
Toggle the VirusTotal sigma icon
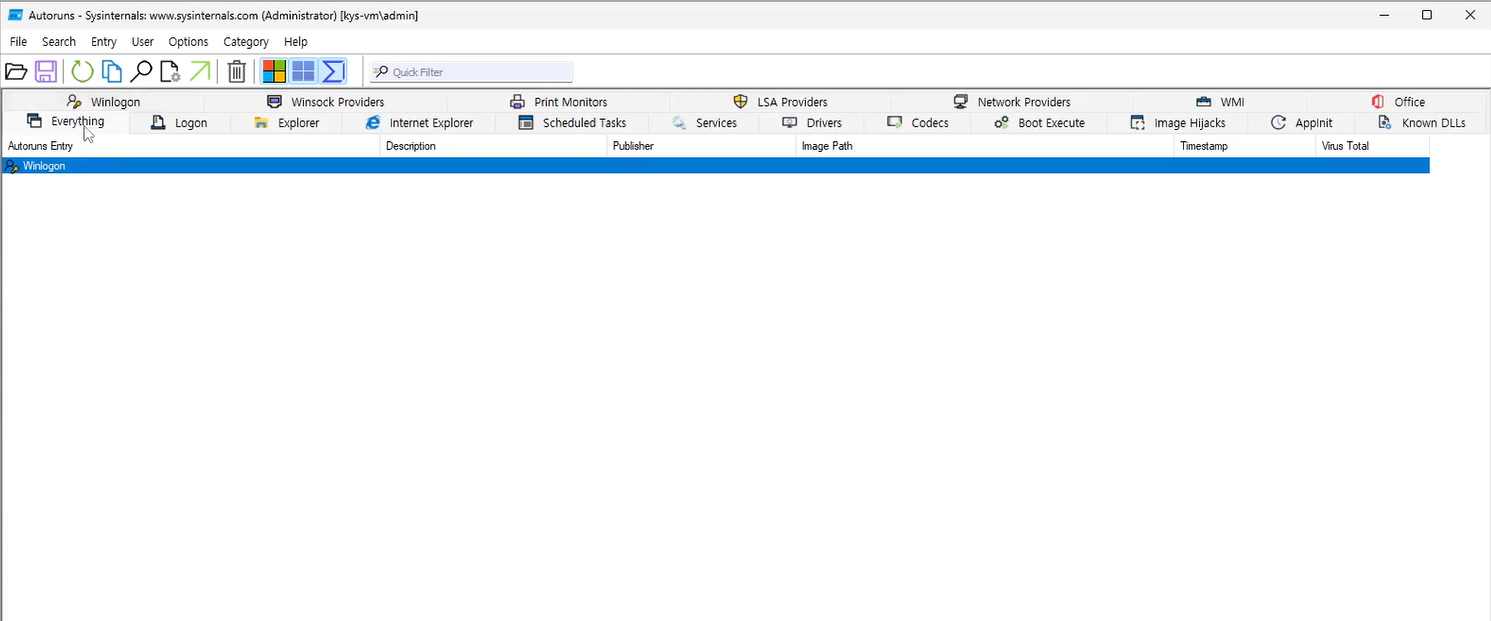pyautogui.click(x=333, y=71)
